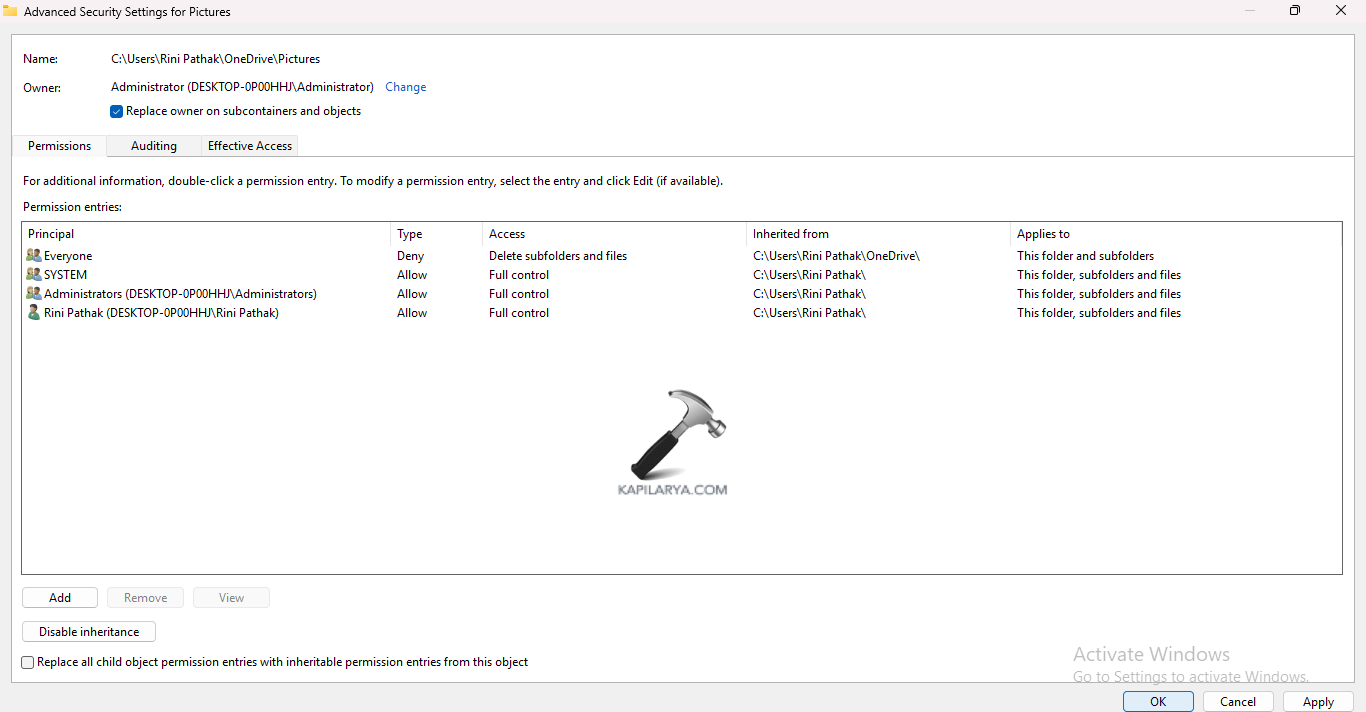Click the Disable inheritance button
Viewport: 1366px width, 712px height.
click(89, 632)
